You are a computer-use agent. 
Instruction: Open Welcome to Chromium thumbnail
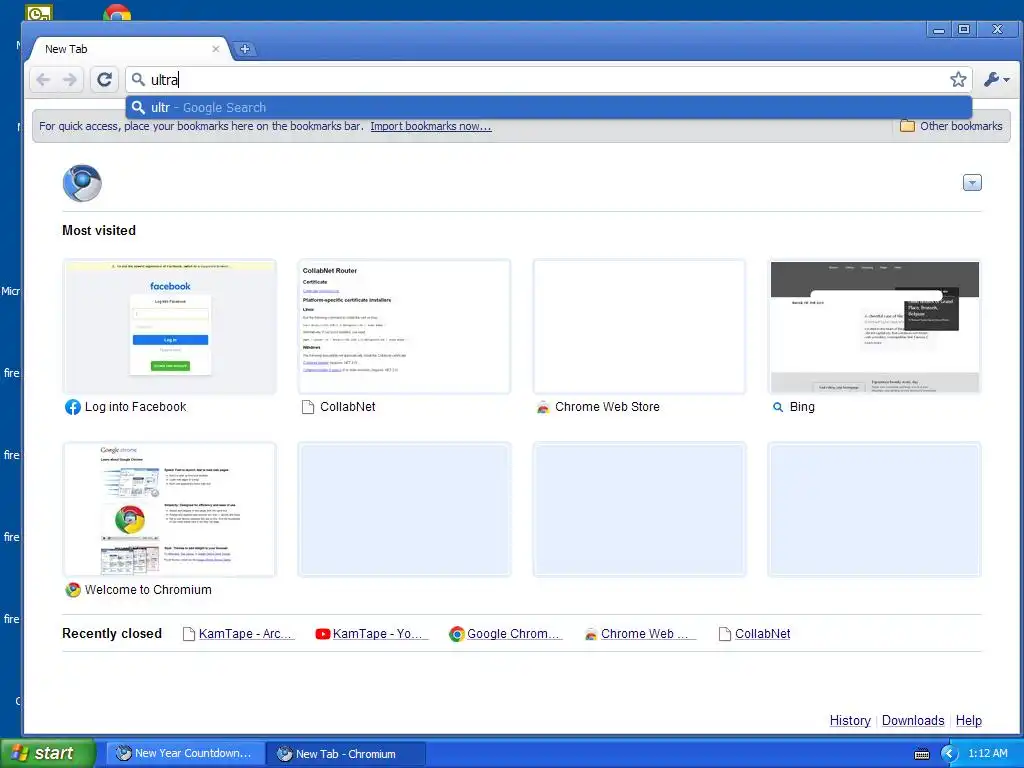tap(170, 509)
